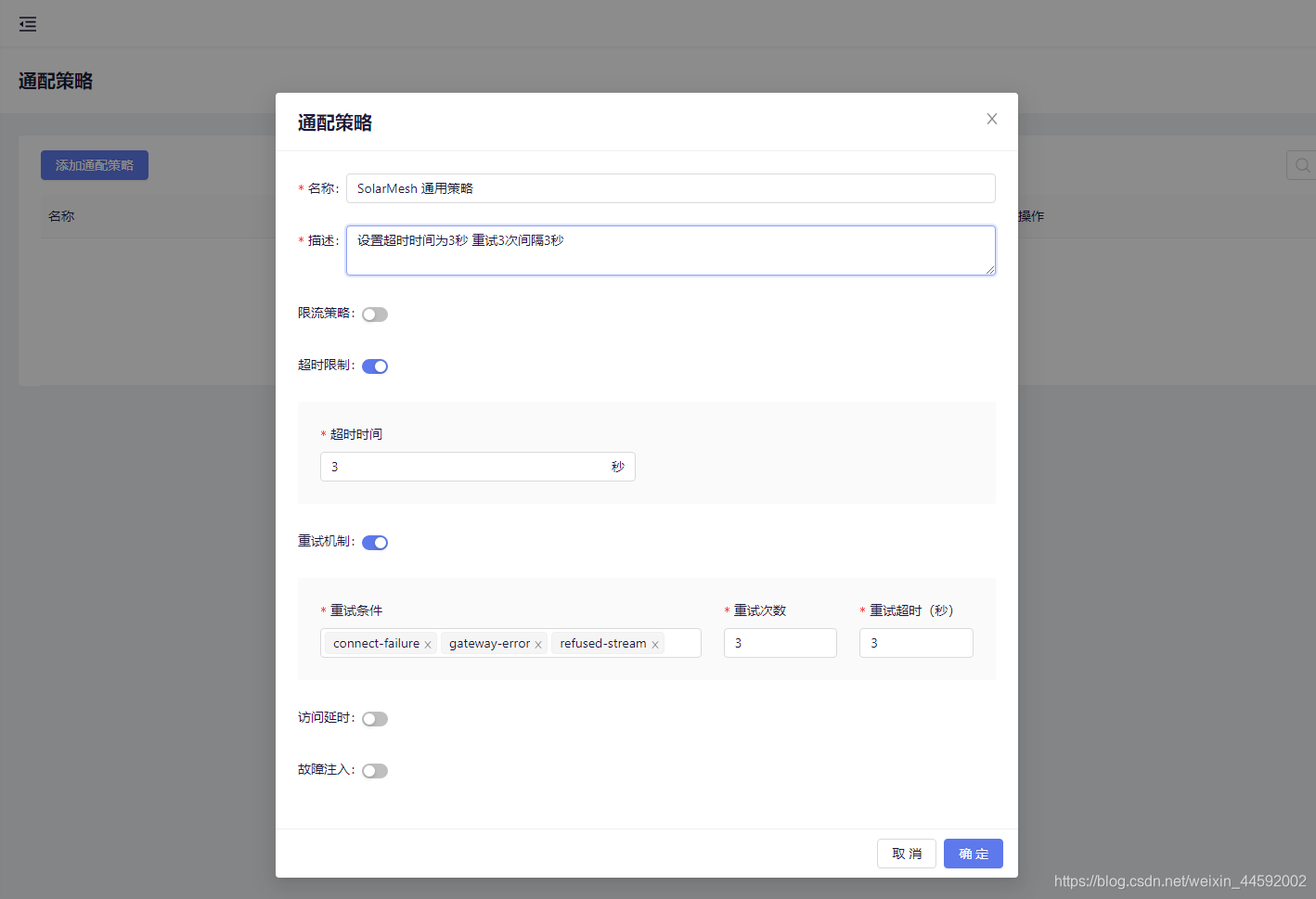Focus the 重试超时（秒） input field
1316x899 pixels.
coord(916,643)
